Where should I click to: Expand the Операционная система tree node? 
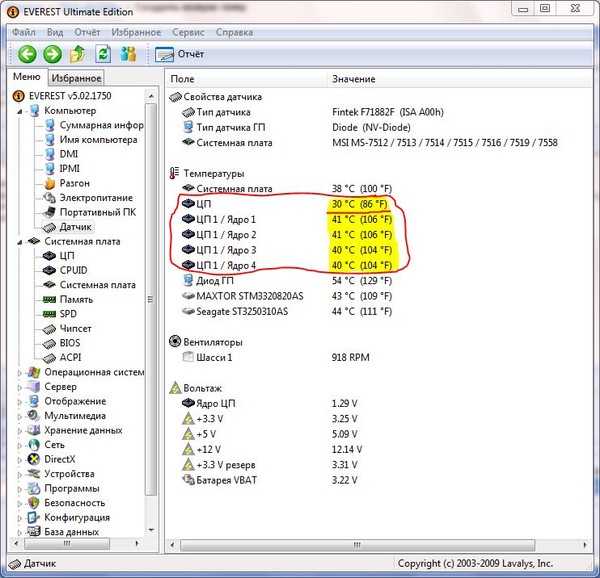tap(20, 373)
